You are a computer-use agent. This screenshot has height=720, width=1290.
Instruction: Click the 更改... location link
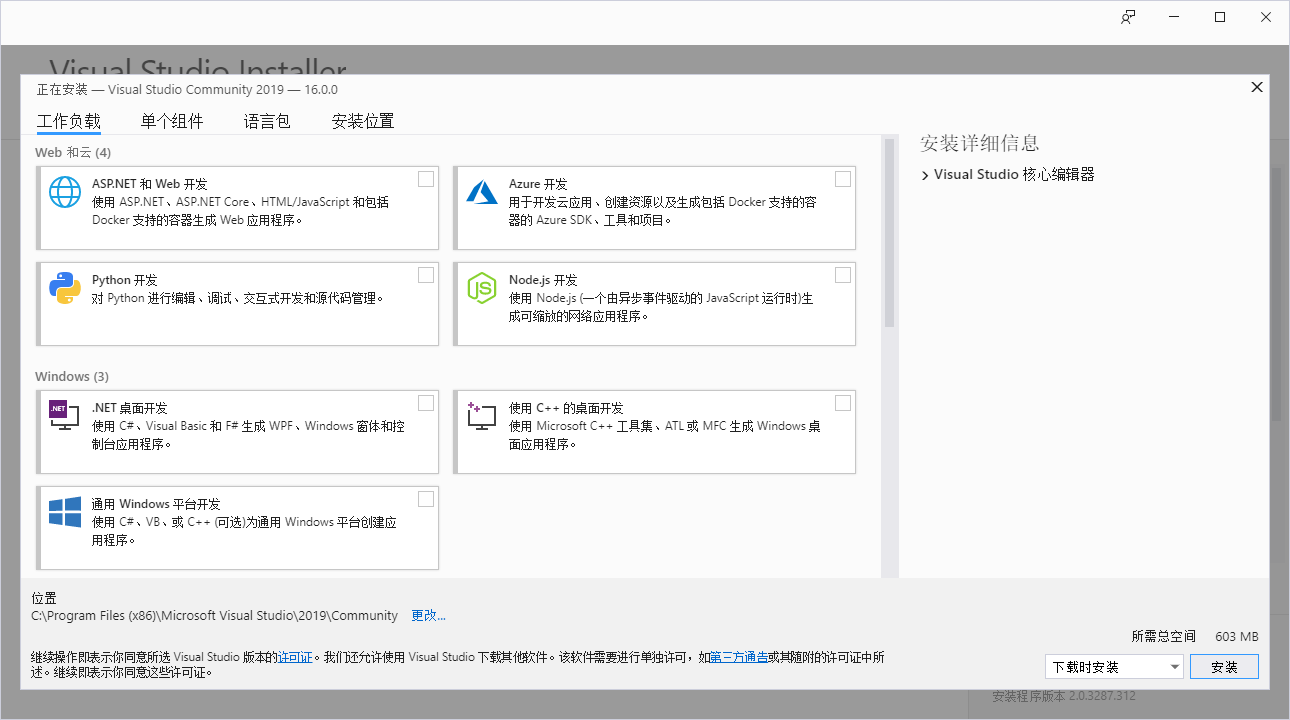click(x=428, y=616)
